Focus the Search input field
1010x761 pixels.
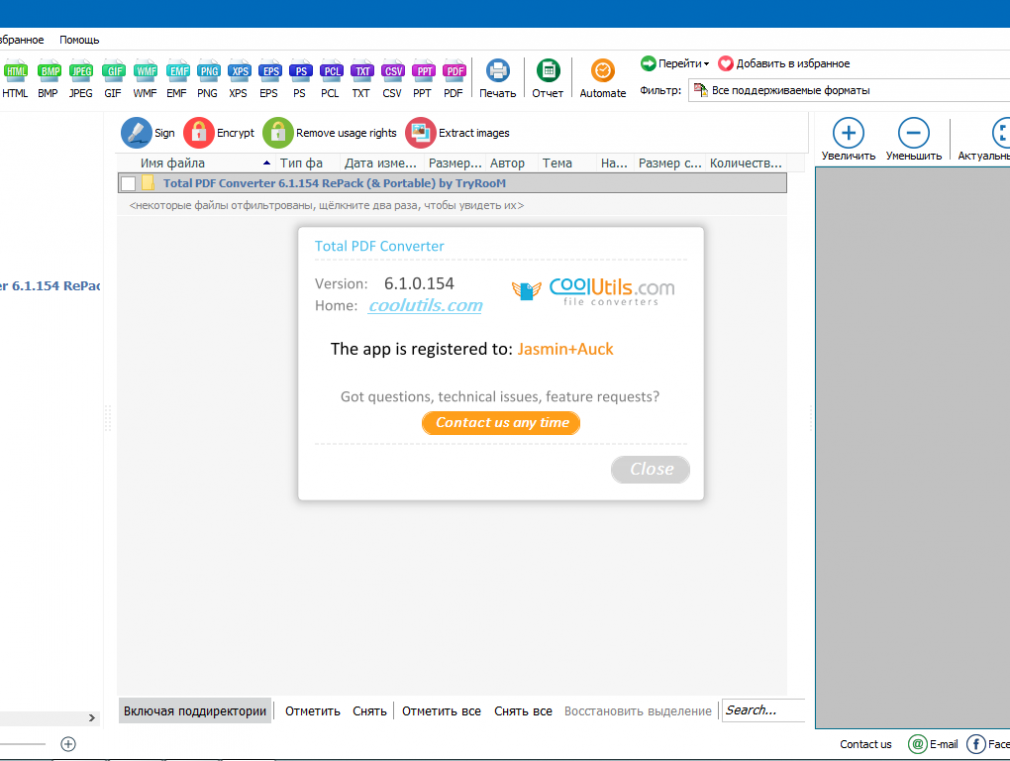click(x=763, y=710)
